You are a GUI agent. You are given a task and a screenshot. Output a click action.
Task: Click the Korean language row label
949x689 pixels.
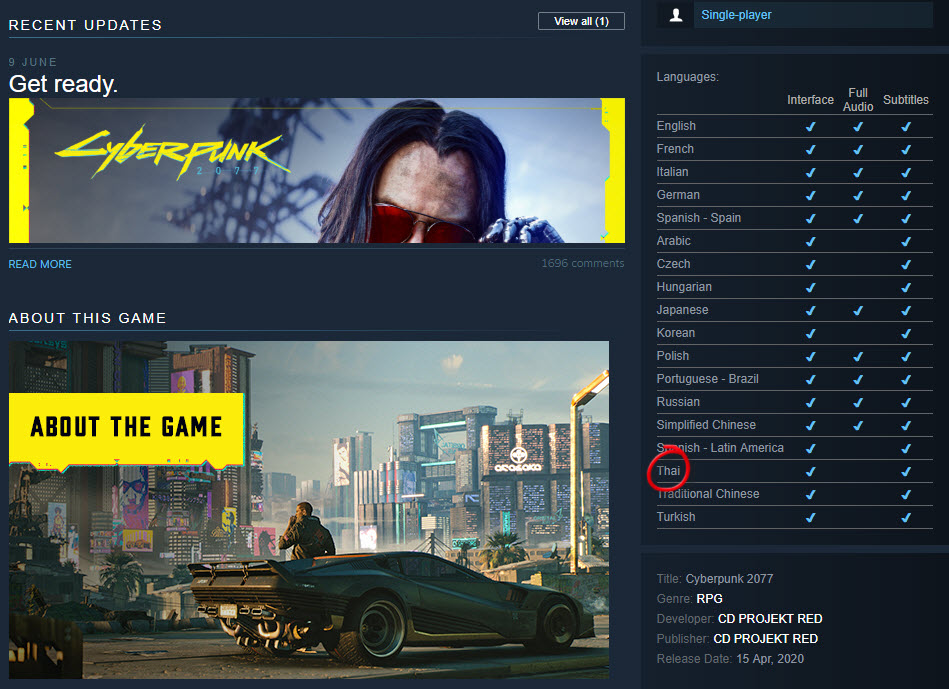click(x=675, y=333)
